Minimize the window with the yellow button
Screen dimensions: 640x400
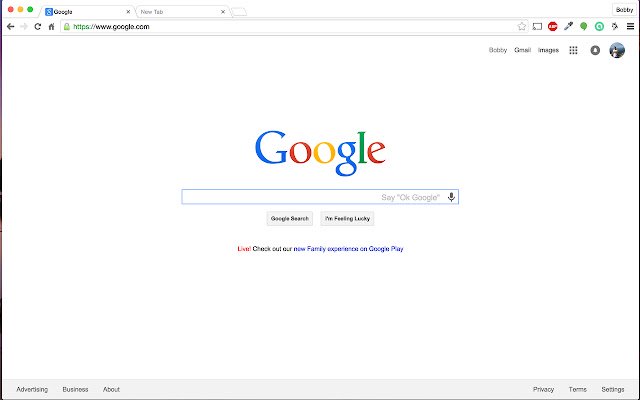[x=20, y=9]
